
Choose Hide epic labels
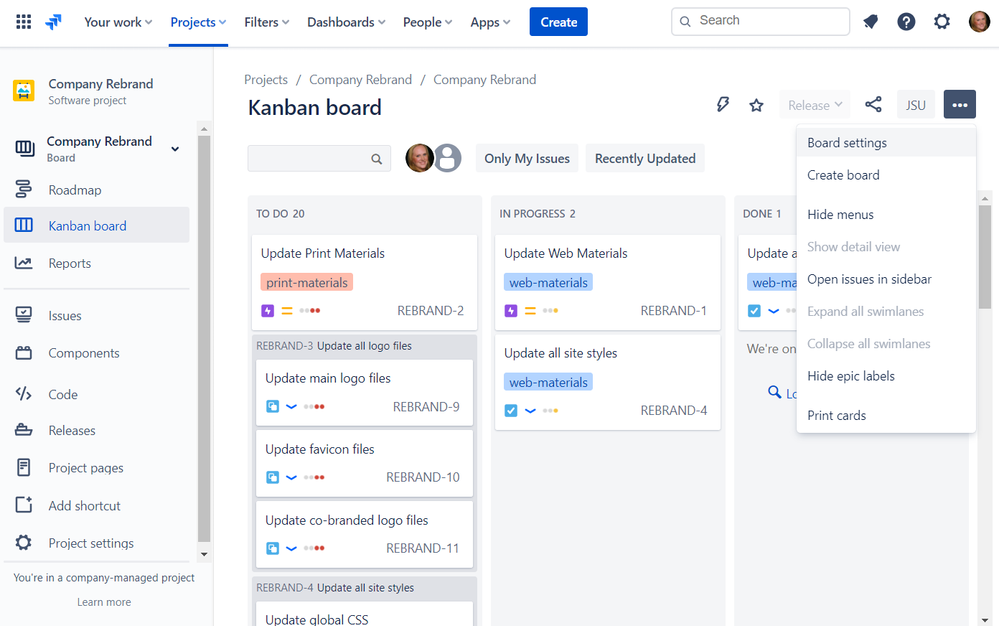tap(886, 376)
